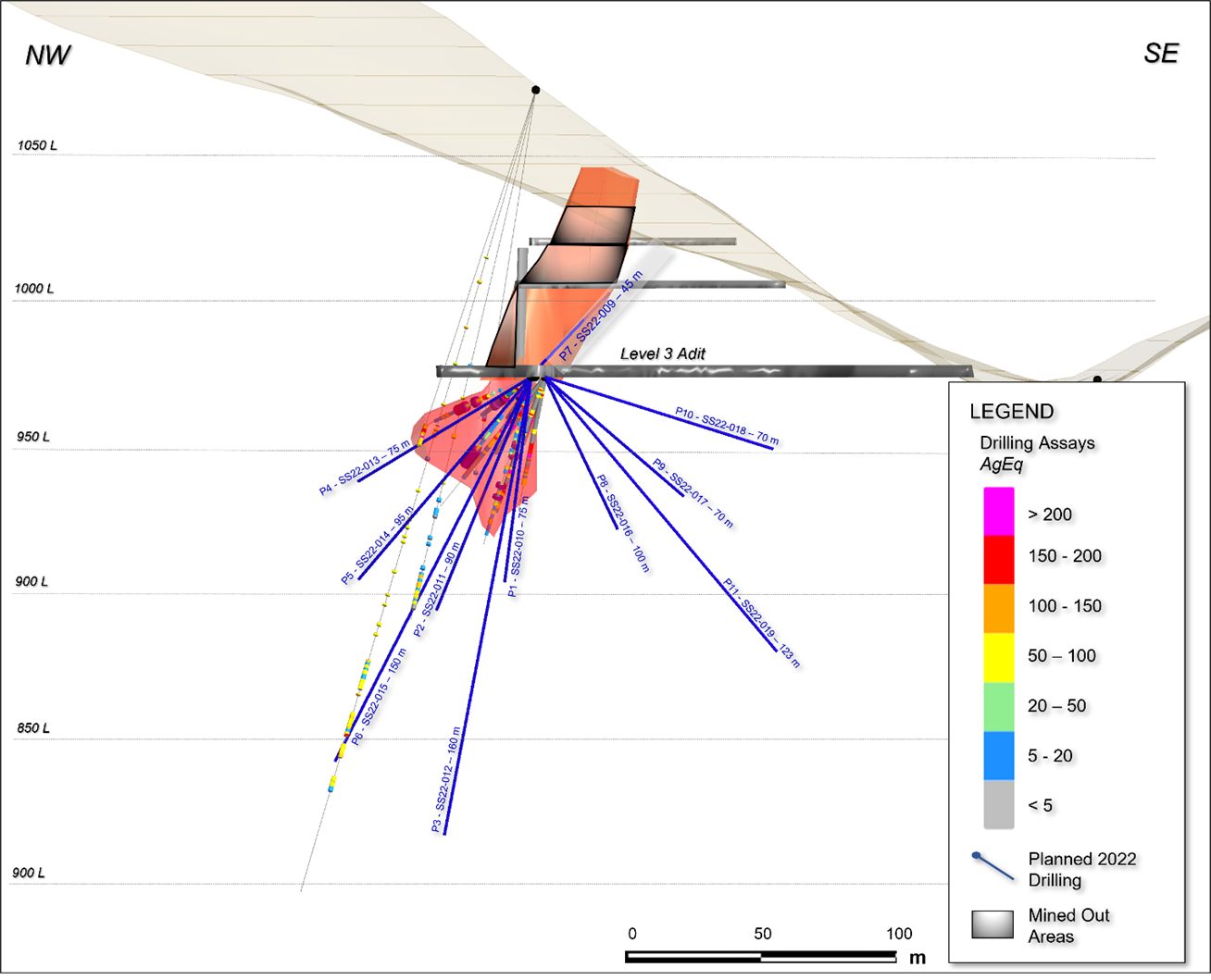Click the blue 5 - 20 legend swatch
This screenshot has height=980, width=1211.
tap(999, 756)
